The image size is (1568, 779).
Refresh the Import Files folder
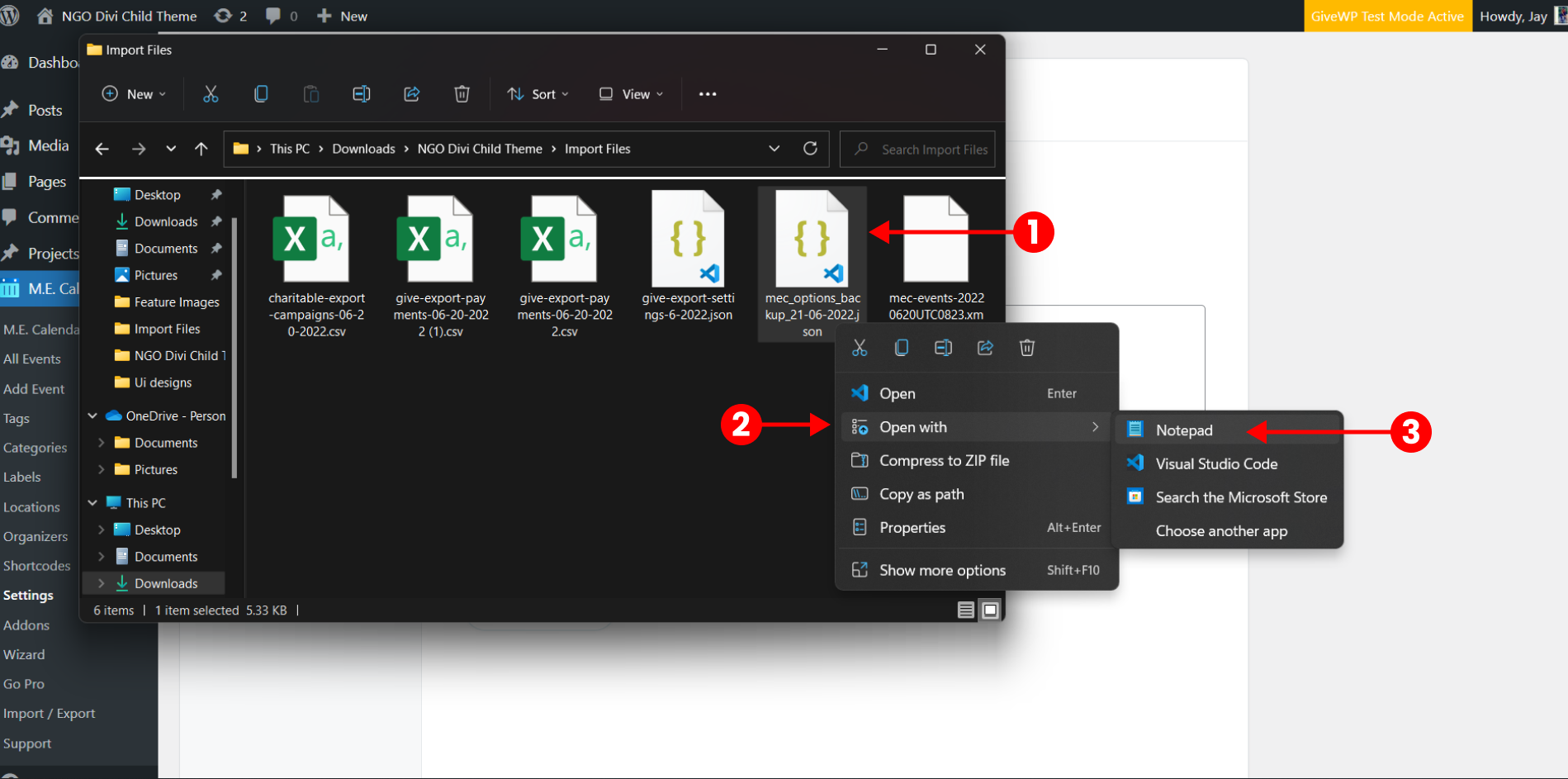point(811,149)
